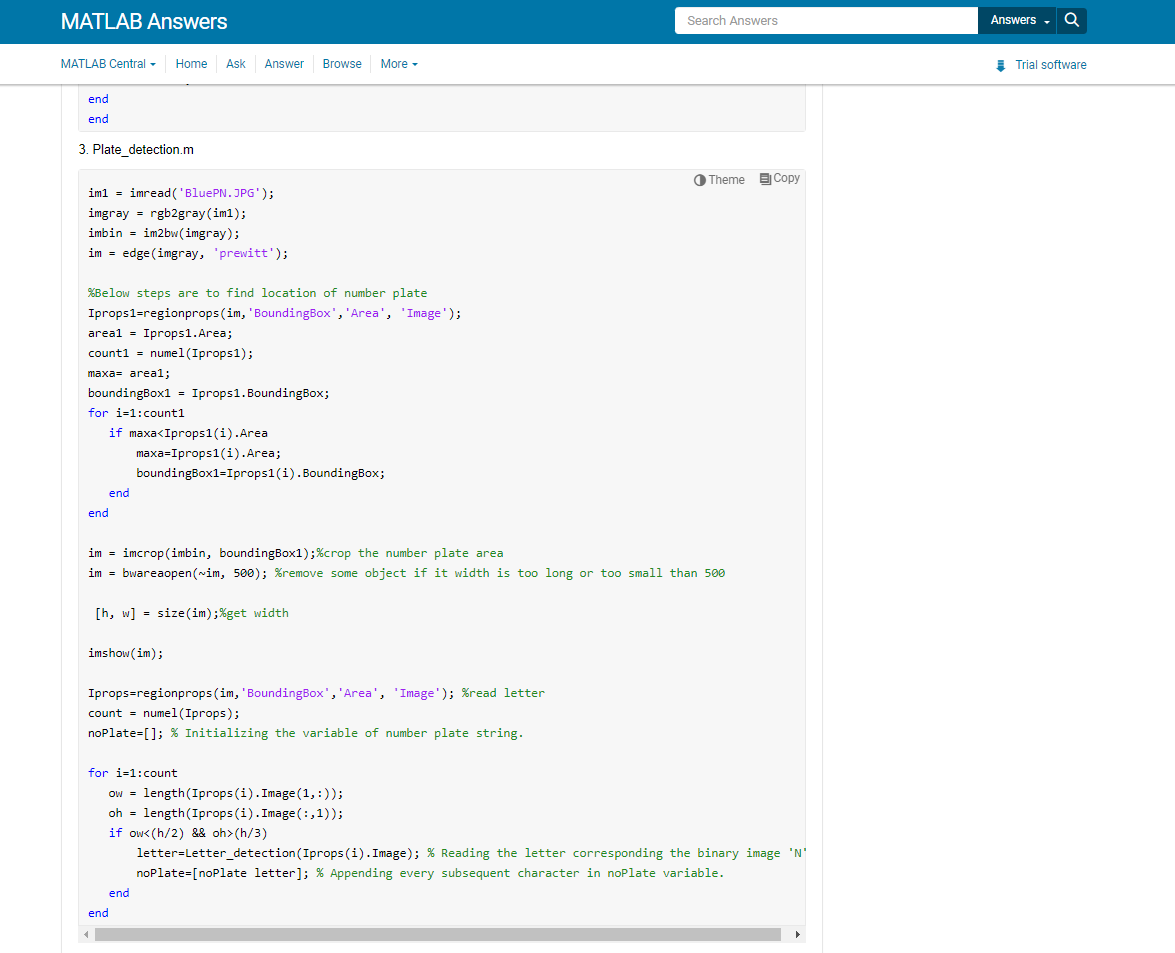Open the Browse page
The height and width of the screenshot is (953, 1175).
(342, 64)
